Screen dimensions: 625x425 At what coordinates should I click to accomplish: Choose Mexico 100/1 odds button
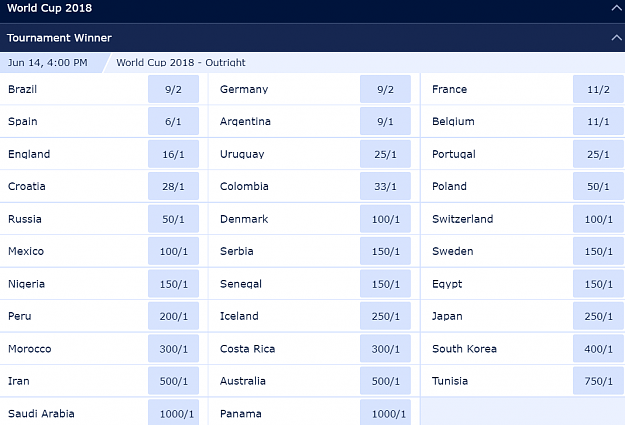point(173,251)
